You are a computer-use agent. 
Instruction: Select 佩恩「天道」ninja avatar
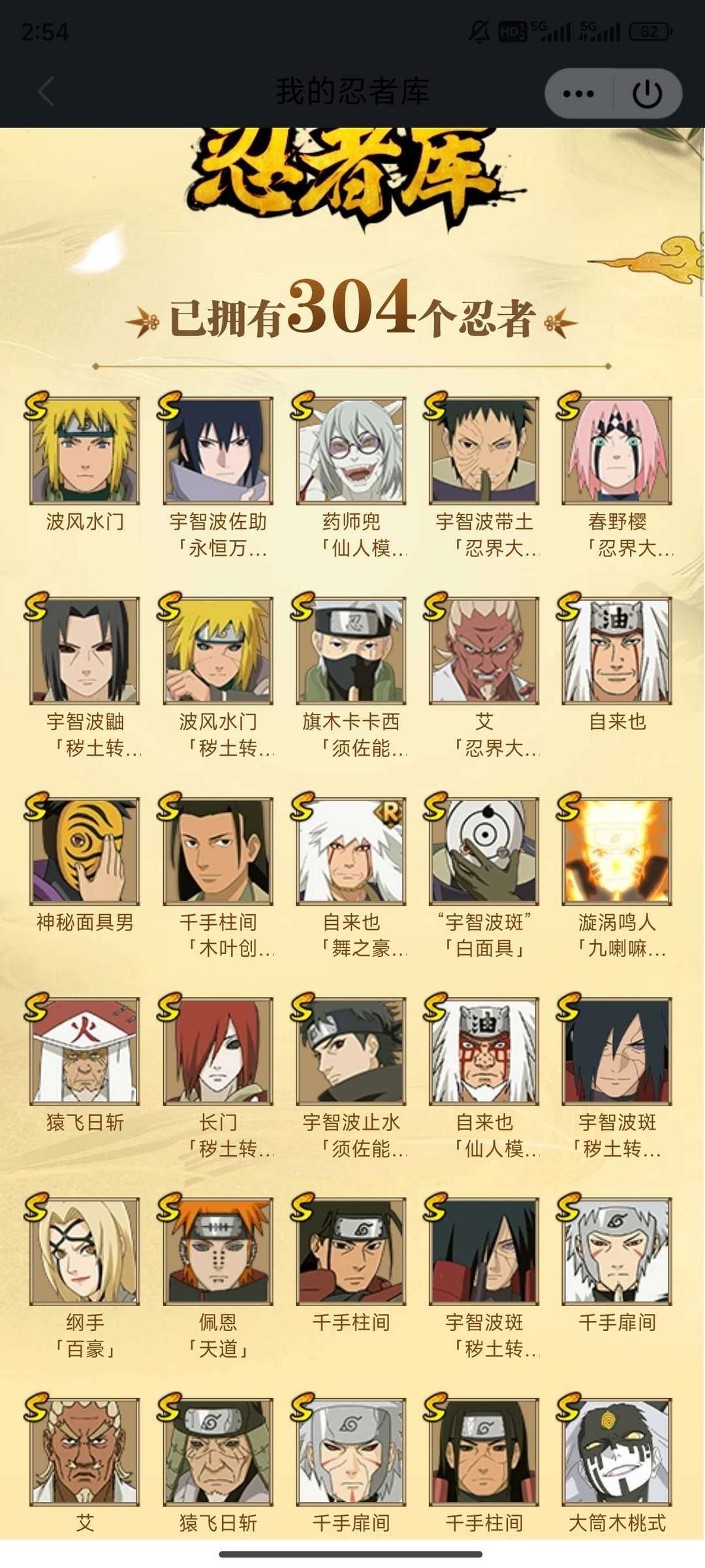[x=218, y=1252]
